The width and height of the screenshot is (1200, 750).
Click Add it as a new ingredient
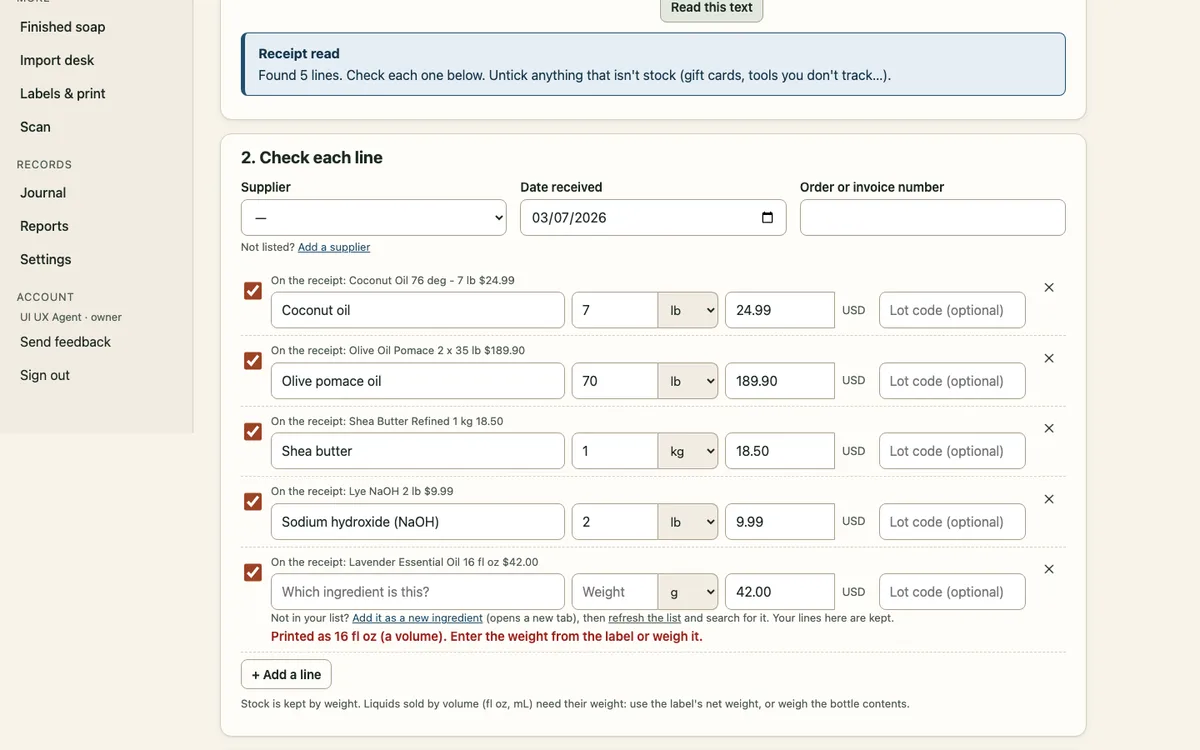417,618
